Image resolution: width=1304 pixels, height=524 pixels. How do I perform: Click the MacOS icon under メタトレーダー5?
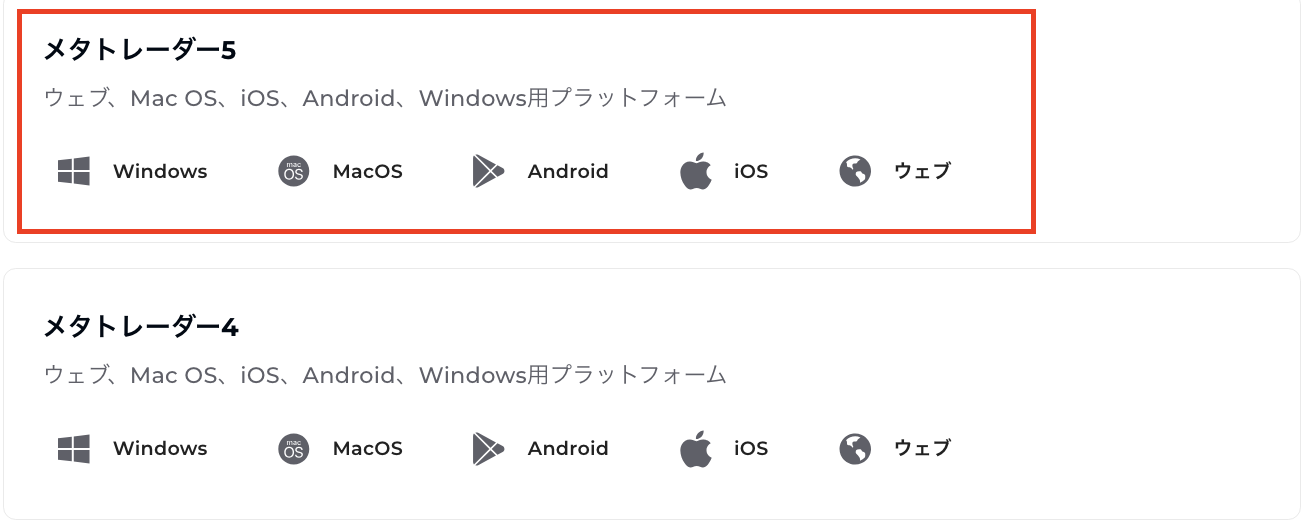293,171
